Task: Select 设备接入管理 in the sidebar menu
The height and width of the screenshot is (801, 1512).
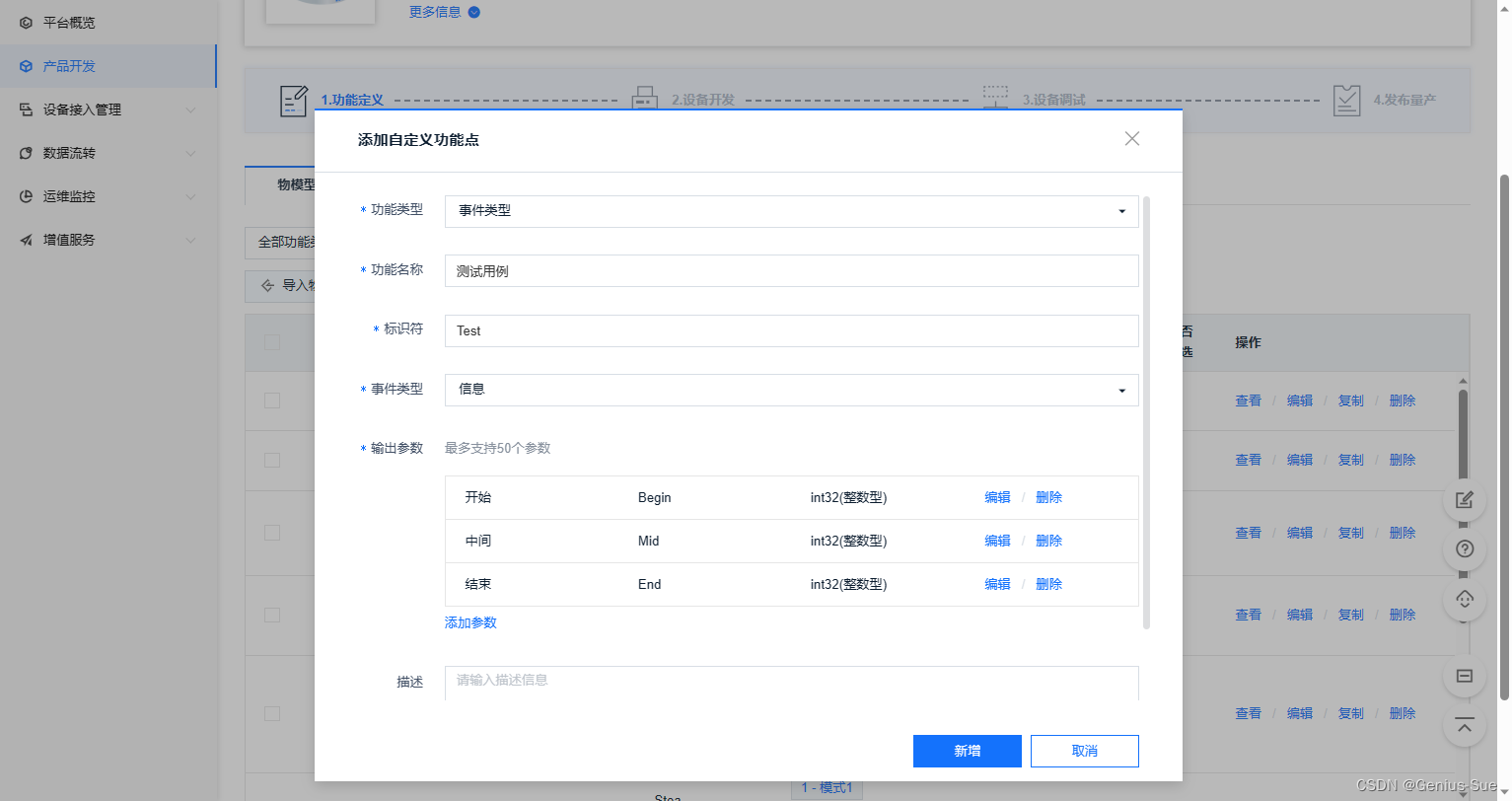Action: [x=108, y=109]
